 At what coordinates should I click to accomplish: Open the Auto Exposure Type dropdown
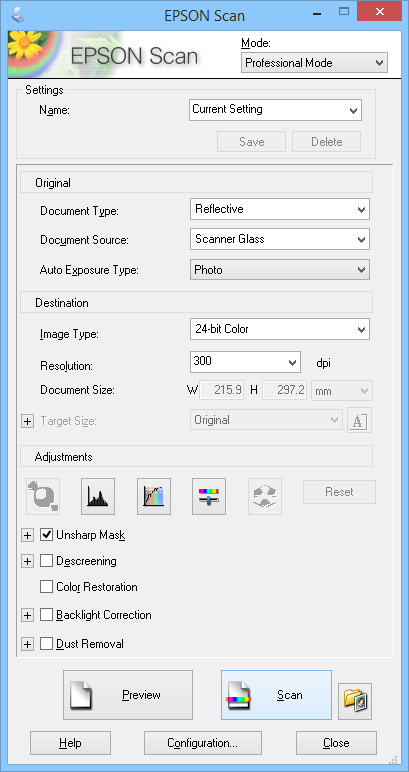(280, 270)
